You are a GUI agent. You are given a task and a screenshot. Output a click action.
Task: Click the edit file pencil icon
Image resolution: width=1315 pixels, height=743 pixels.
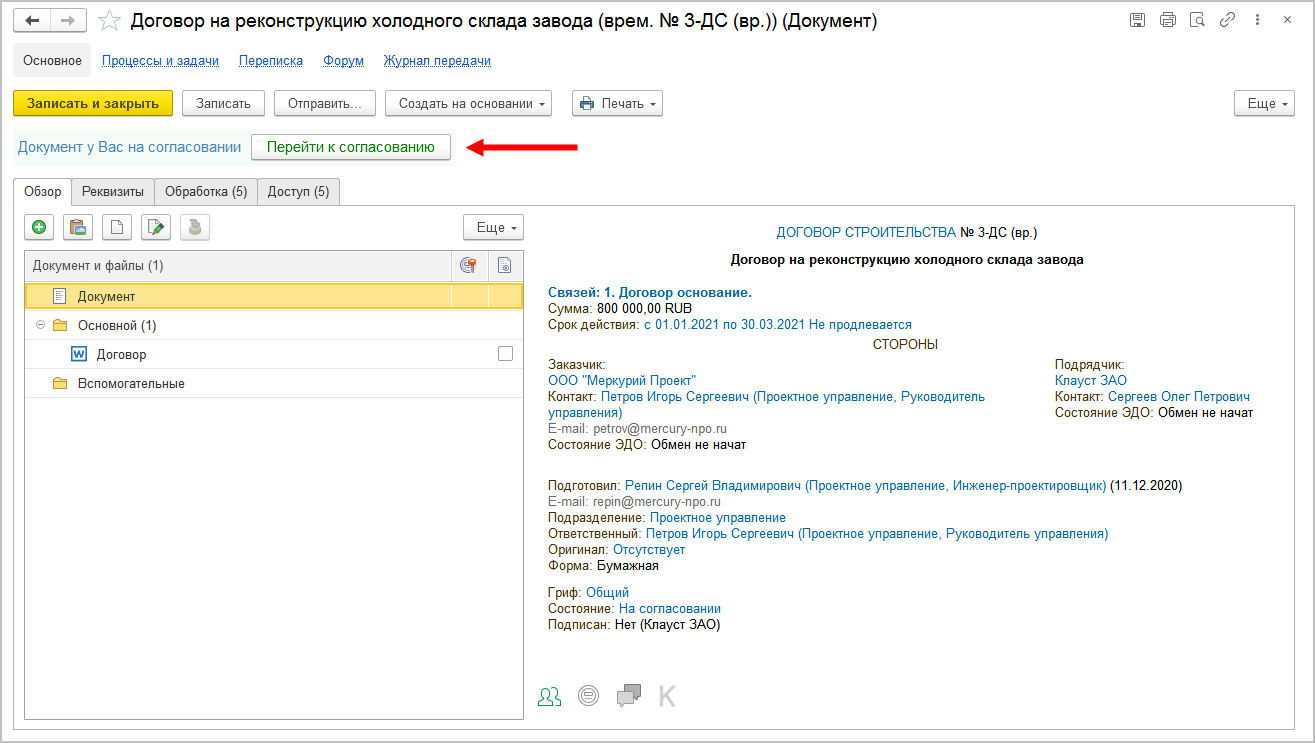click(x=156, y=227)
